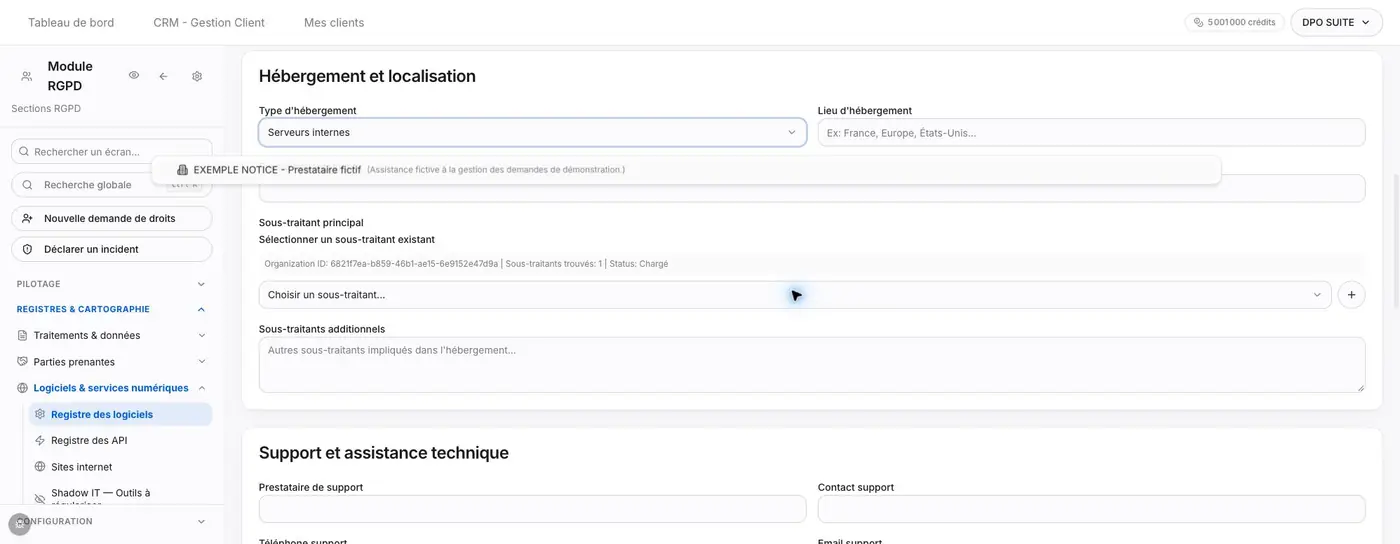This screenshot has width=1400, height=544.
Task: Click the Hébergement et localisation heading
Action: point(367,76)
